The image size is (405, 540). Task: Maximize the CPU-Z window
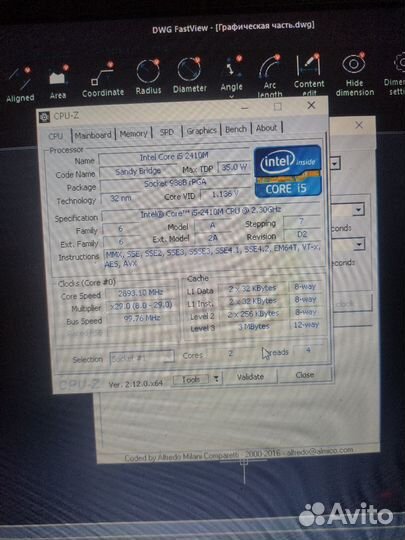(x=278, y=107)
